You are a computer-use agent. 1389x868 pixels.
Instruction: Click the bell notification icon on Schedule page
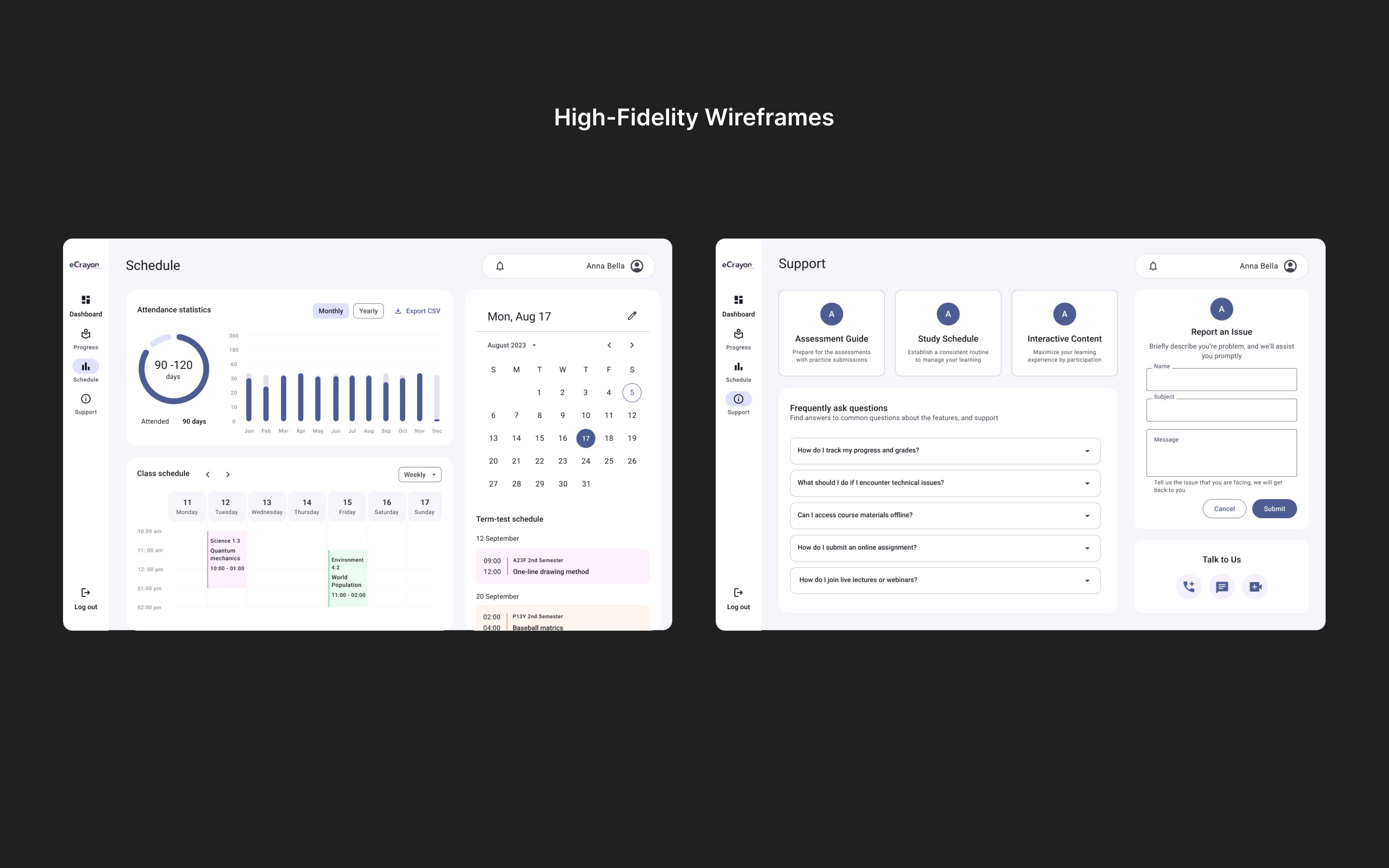click(x=500, y=266)
